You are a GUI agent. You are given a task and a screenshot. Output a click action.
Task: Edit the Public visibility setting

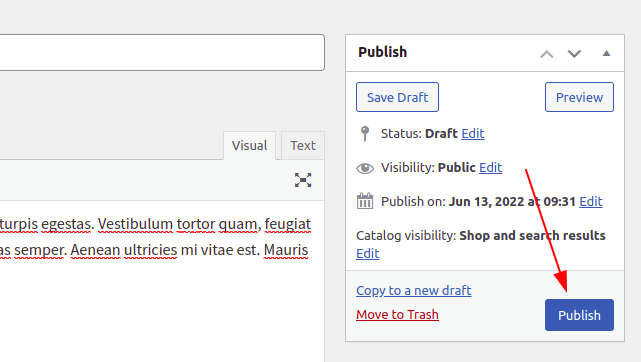(x=491, y=168)
